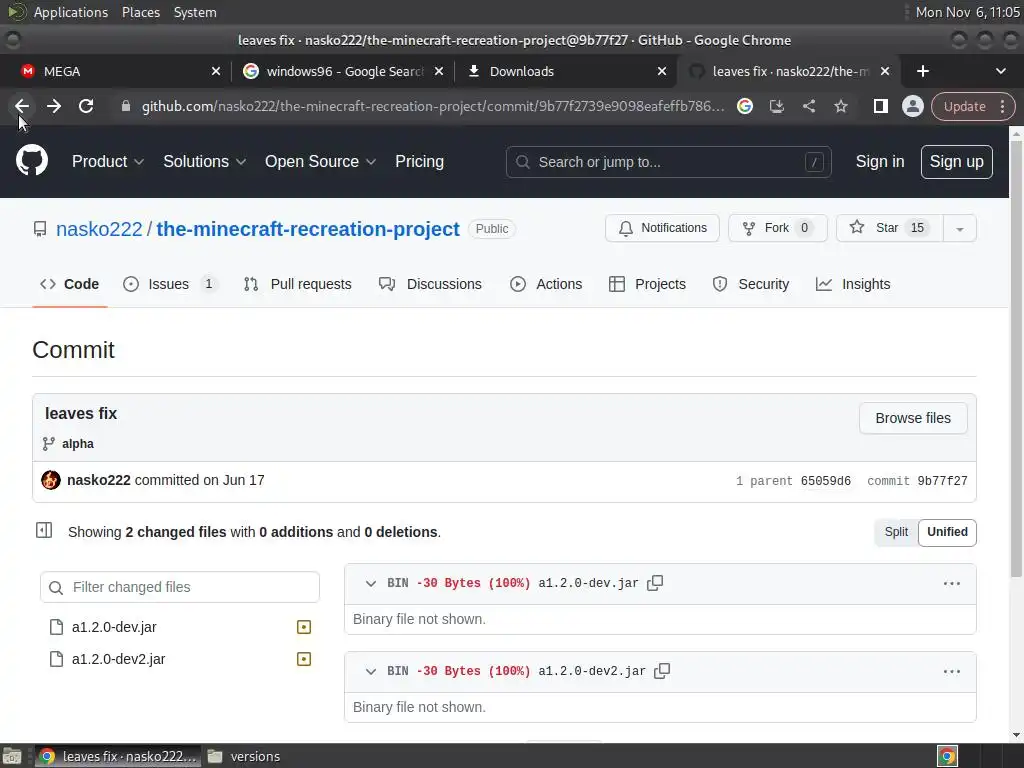This screenshot has height=768, width=1024.
Task: Click the install app icon in address bar
Action: (x=776, y=106)
